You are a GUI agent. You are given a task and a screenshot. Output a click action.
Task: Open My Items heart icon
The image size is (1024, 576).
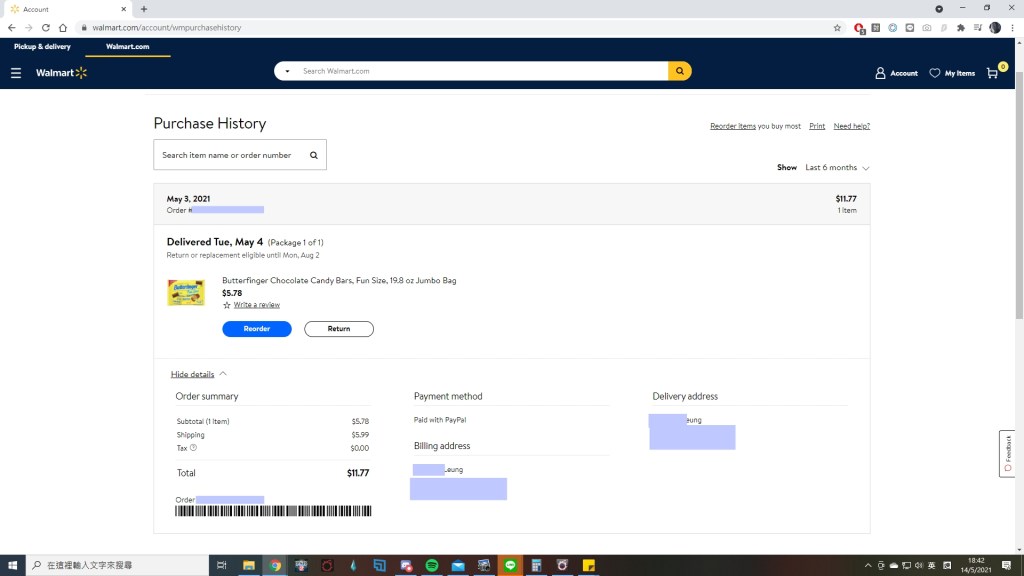coord(935,73)
